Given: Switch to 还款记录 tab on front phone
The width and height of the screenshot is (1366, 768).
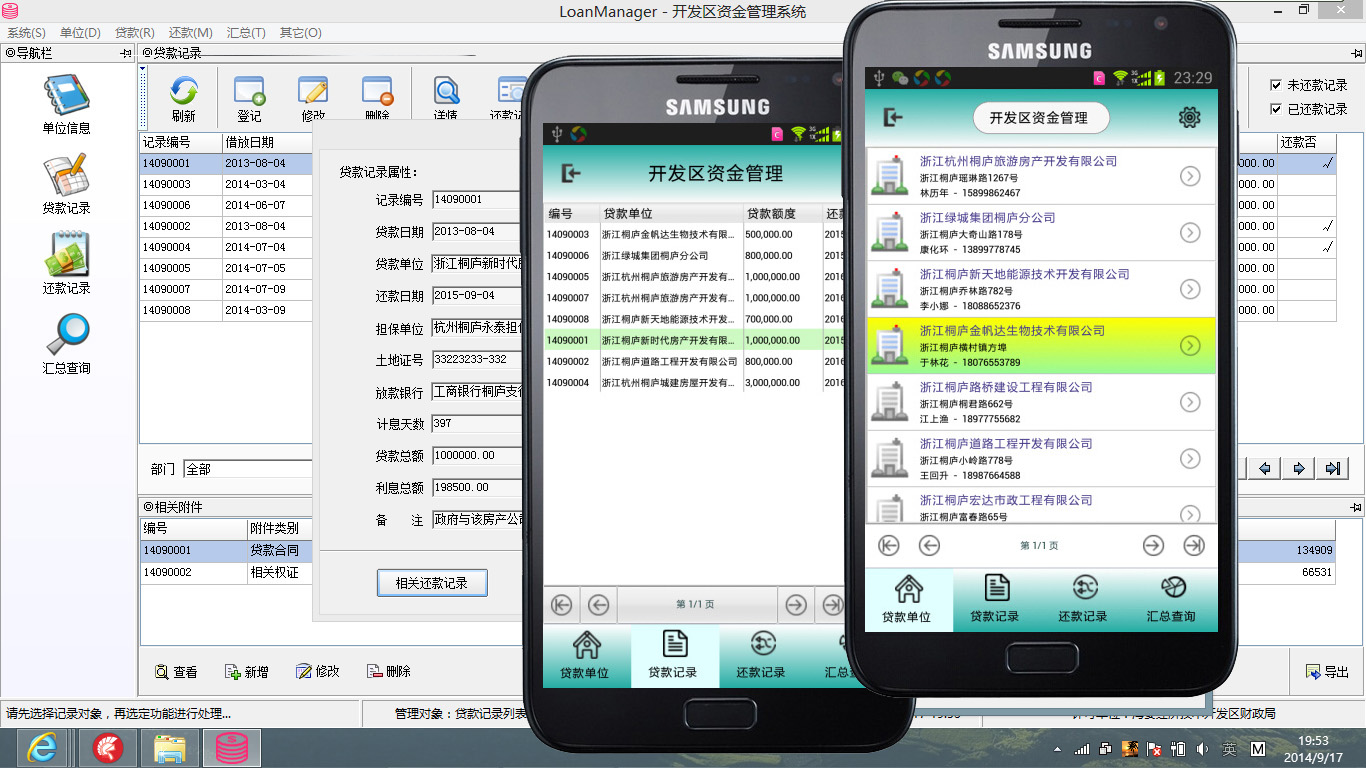Looking at the screenshot, I should click(1084, 599).
